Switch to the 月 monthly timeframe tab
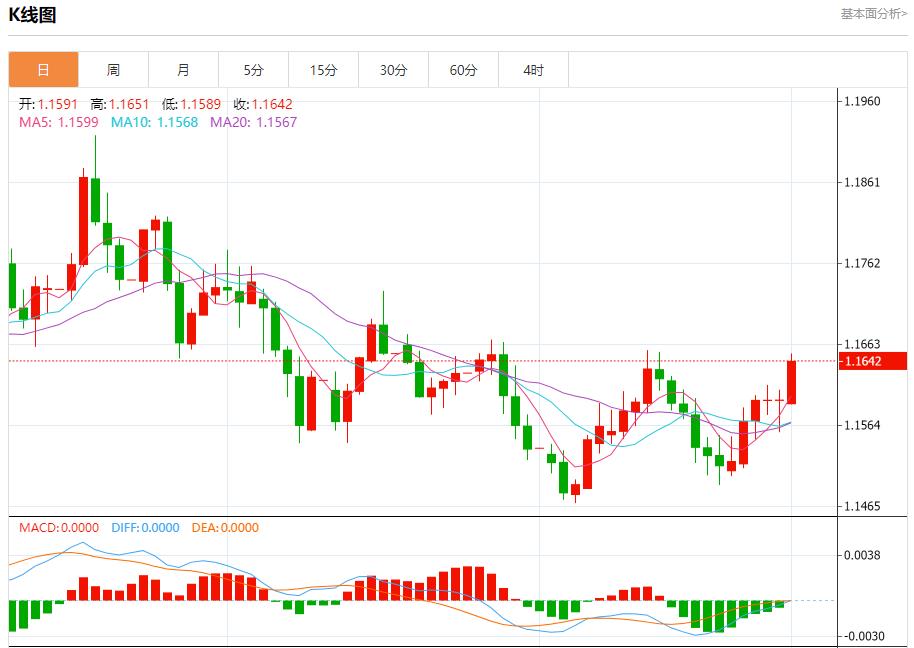Viewport: 914px width, 648px height. click(x=184, y=69)
